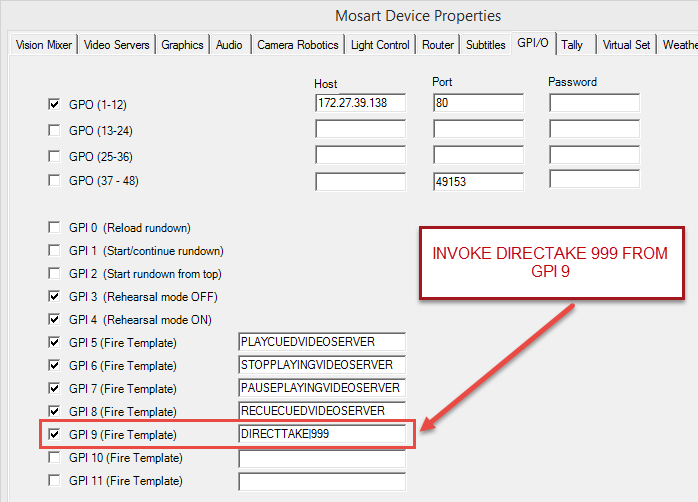Image resolution: width=698 pixels, height=502 pixels.
Task: Open the Video Servers tab
Action: [x=117, y=45]
